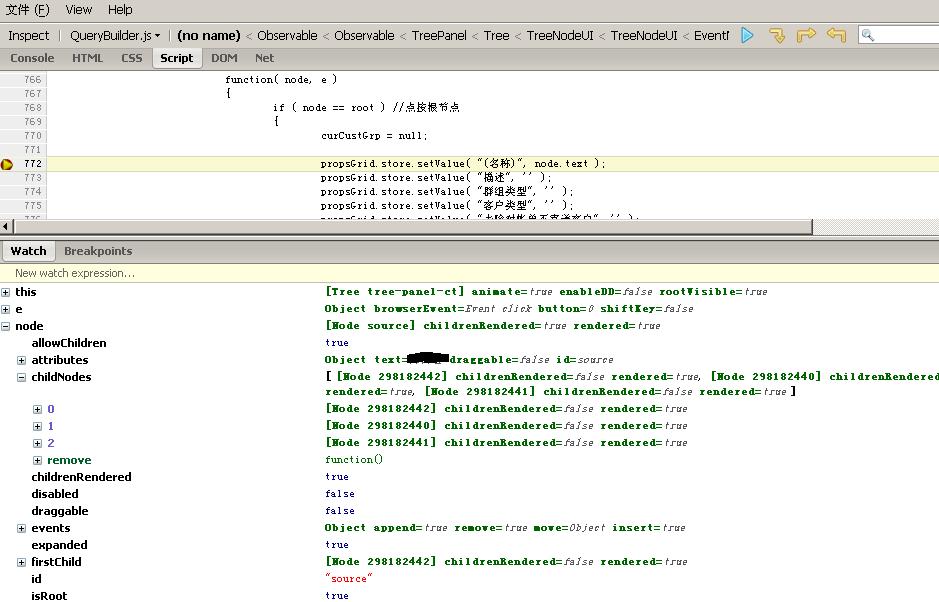Expand the 'this' watch variable
939x602 pixels.
coord(6,292)
